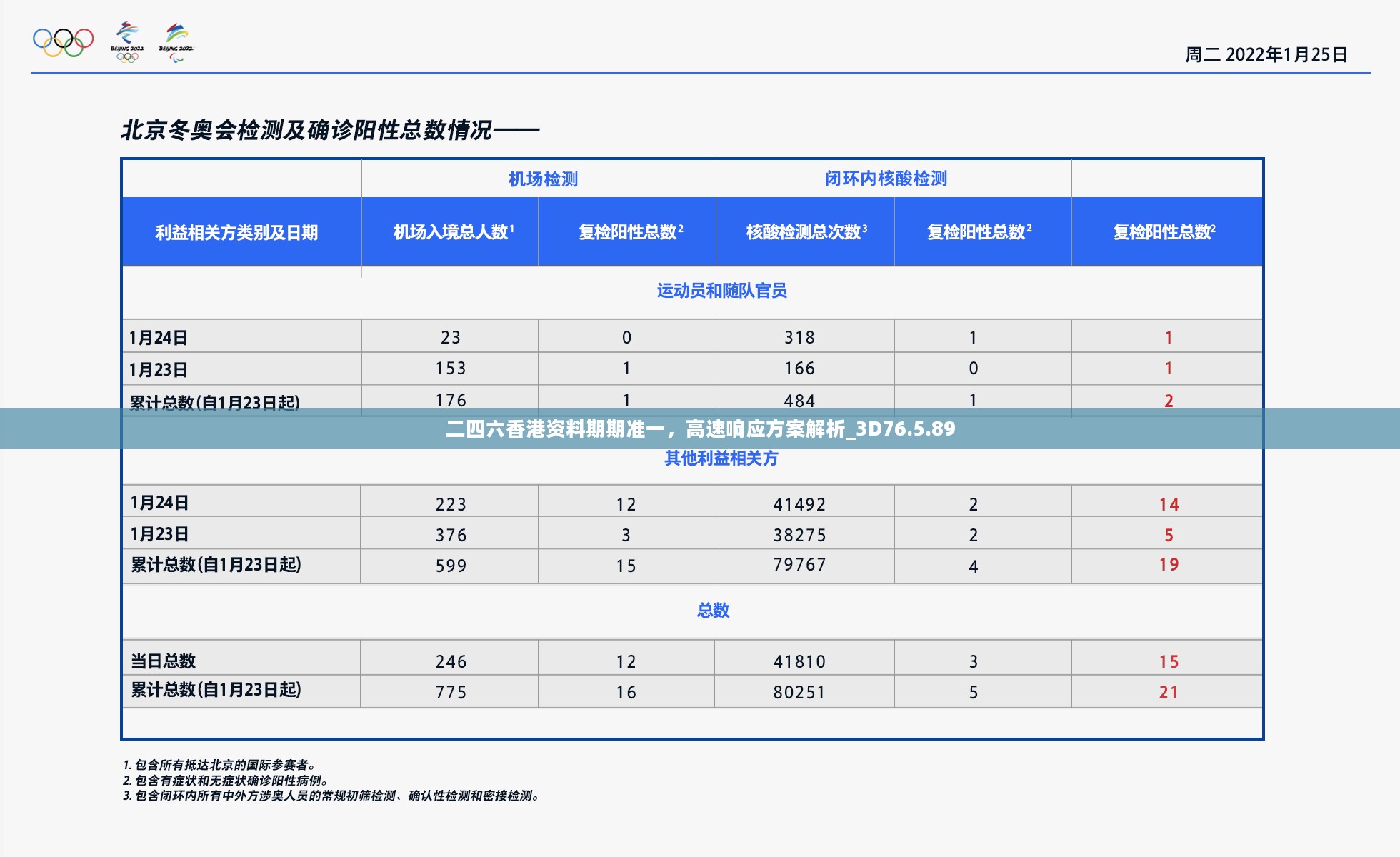Click the red total value 19
This screenshot has height=857, width=1400.
[1169, 565]
